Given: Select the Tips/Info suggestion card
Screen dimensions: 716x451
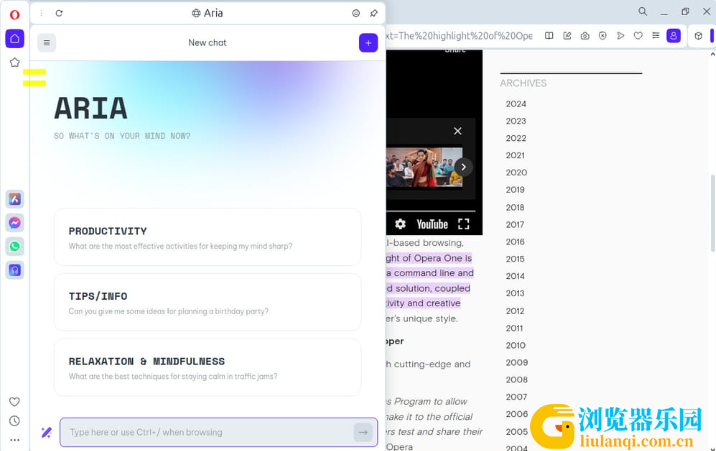Looking at the screenshot, I should [207, 302].
